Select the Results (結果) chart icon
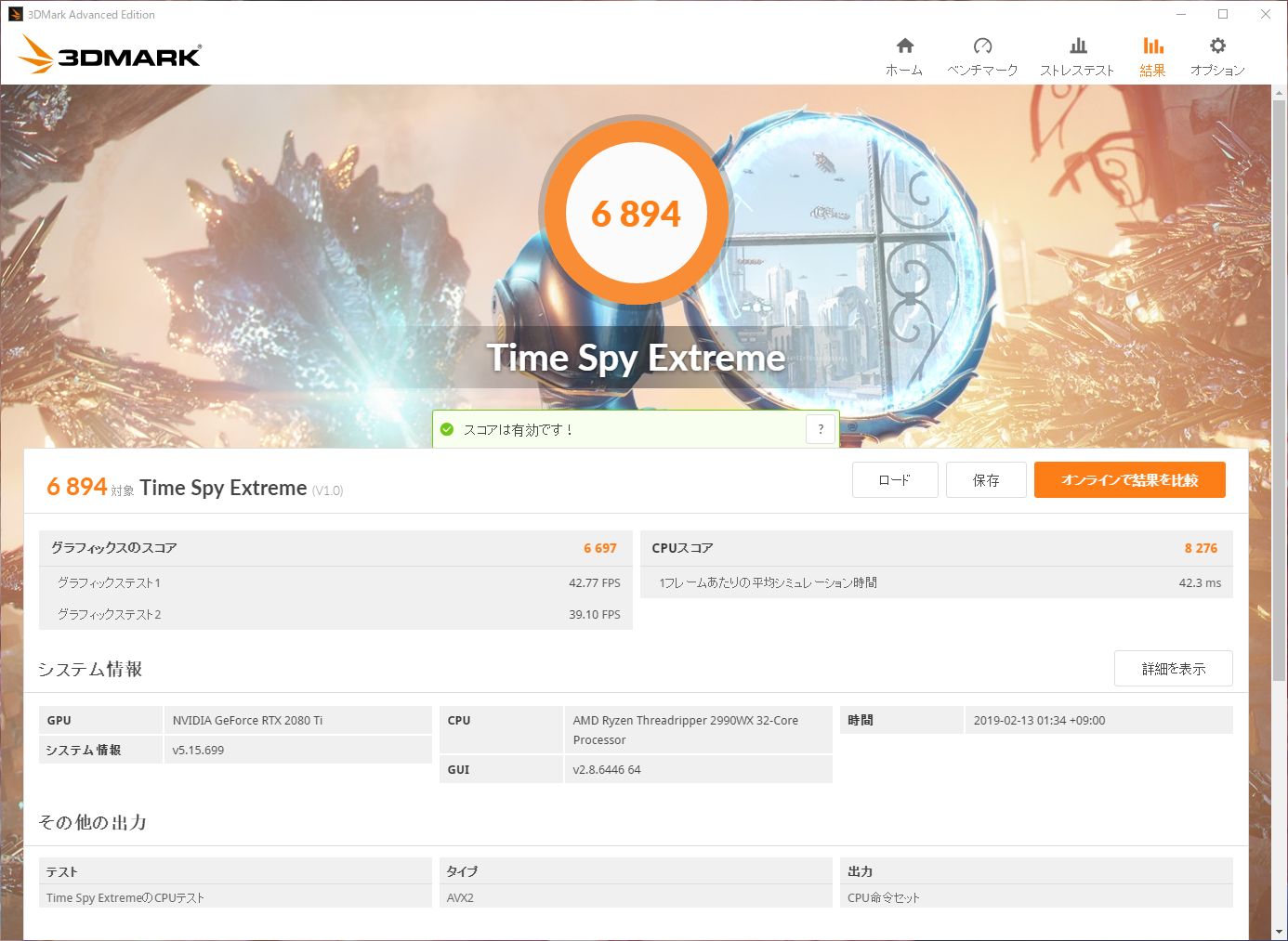The width and height of the screenshot is (1288, 941). (x=1152, y=46)
